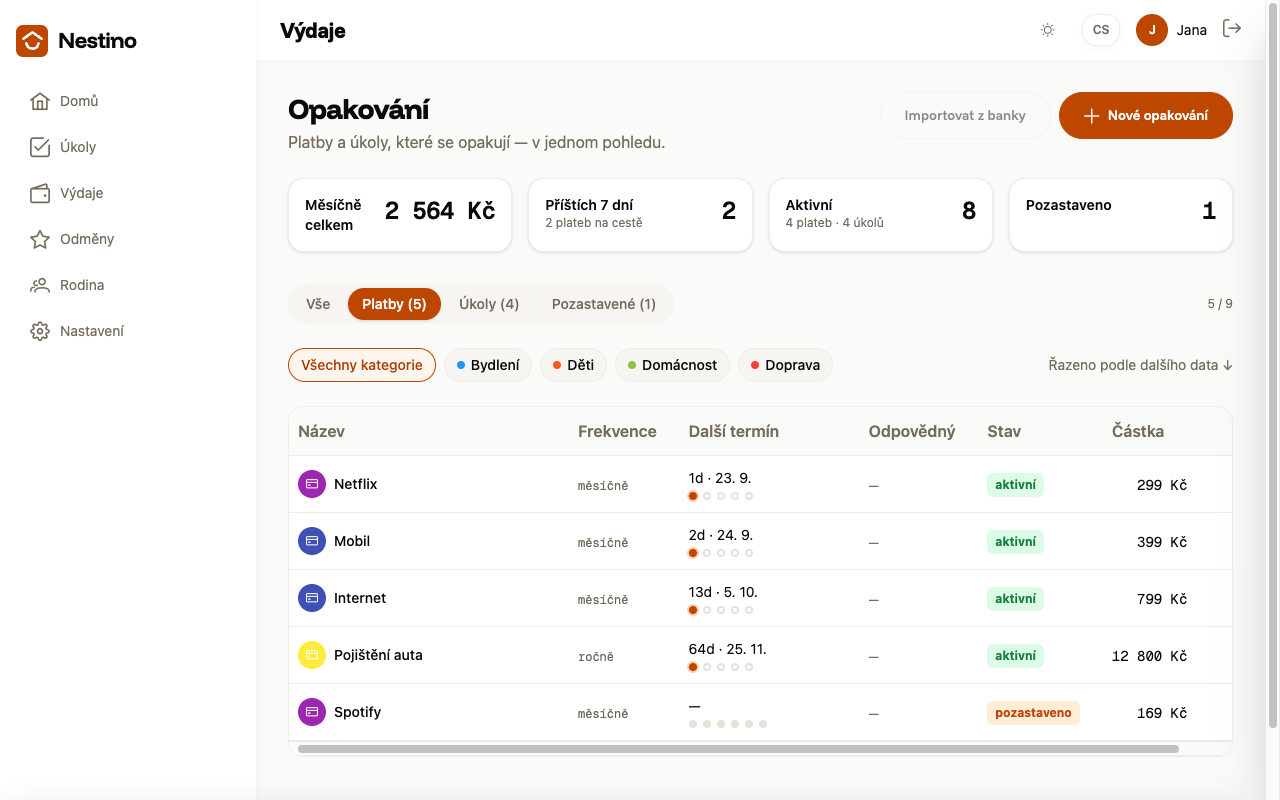Click the yellow Pojištění auta icon

pyautogui.click(x=312, y=655)
